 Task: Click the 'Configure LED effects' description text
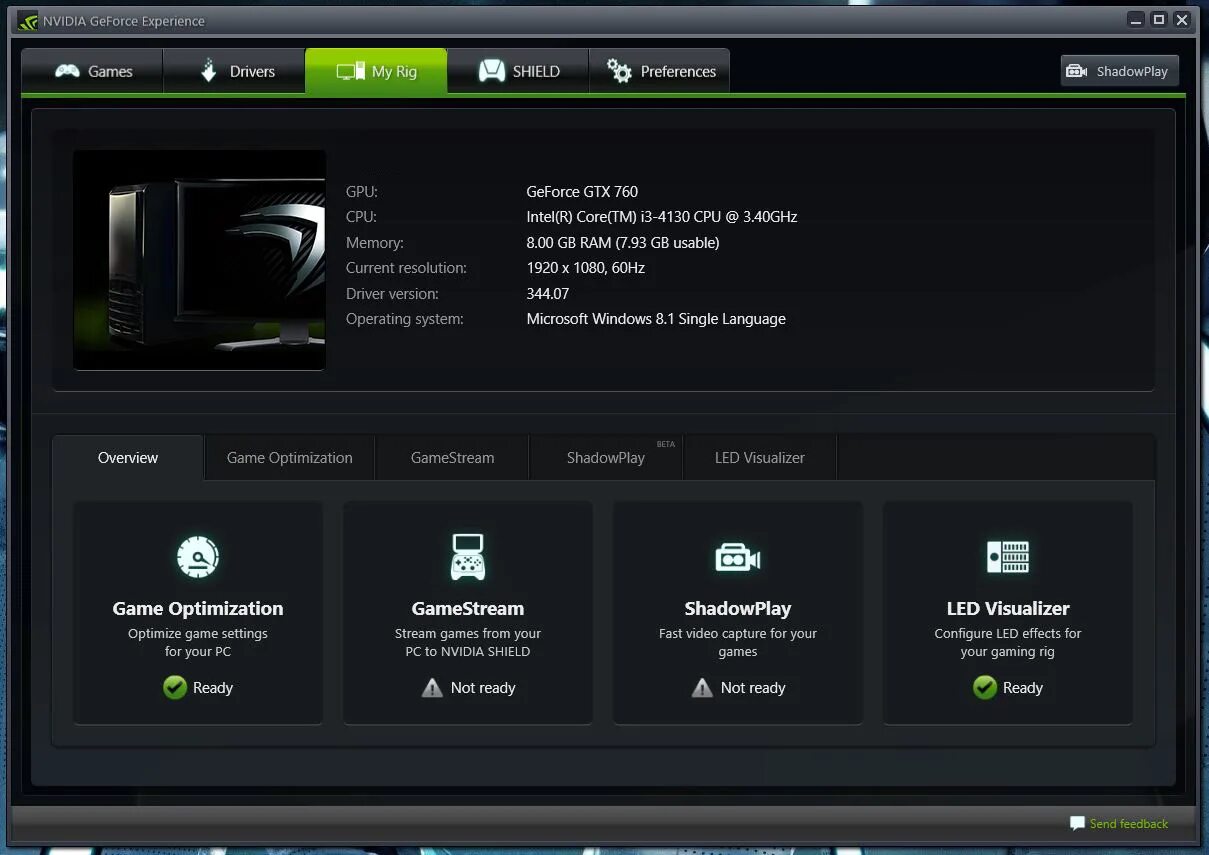(x=1008, y=642)
